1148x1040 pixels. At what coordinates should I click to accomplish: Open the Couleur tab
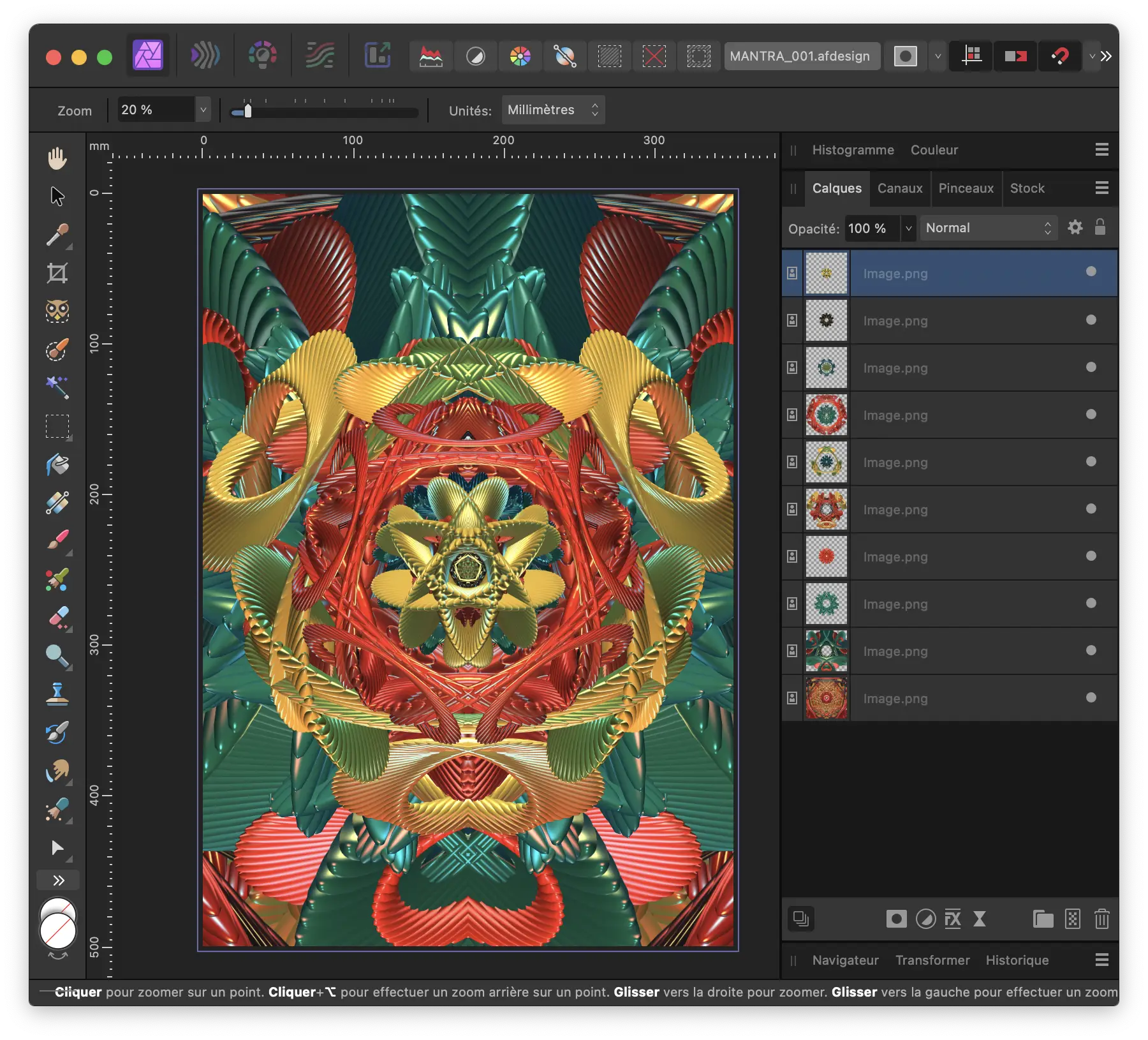(x=934, y=150)
